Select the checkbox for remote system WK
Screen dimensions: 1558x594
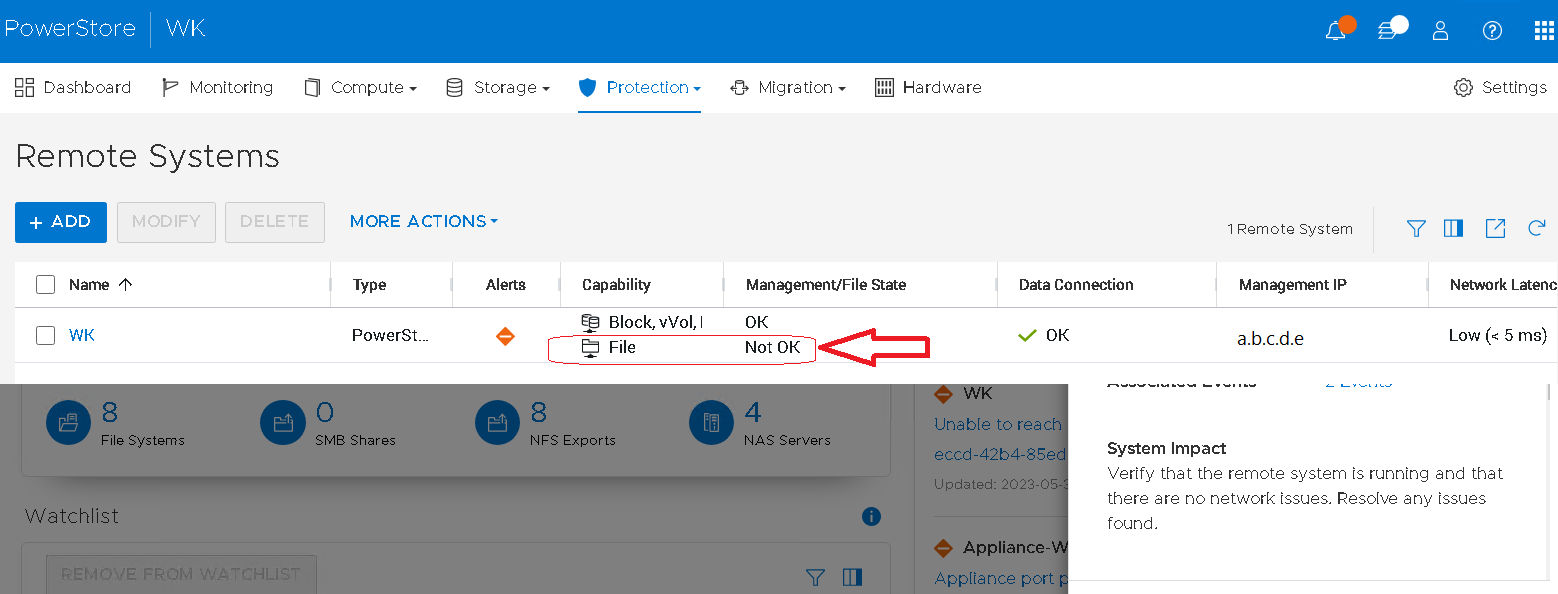click(x=45, y=335)
